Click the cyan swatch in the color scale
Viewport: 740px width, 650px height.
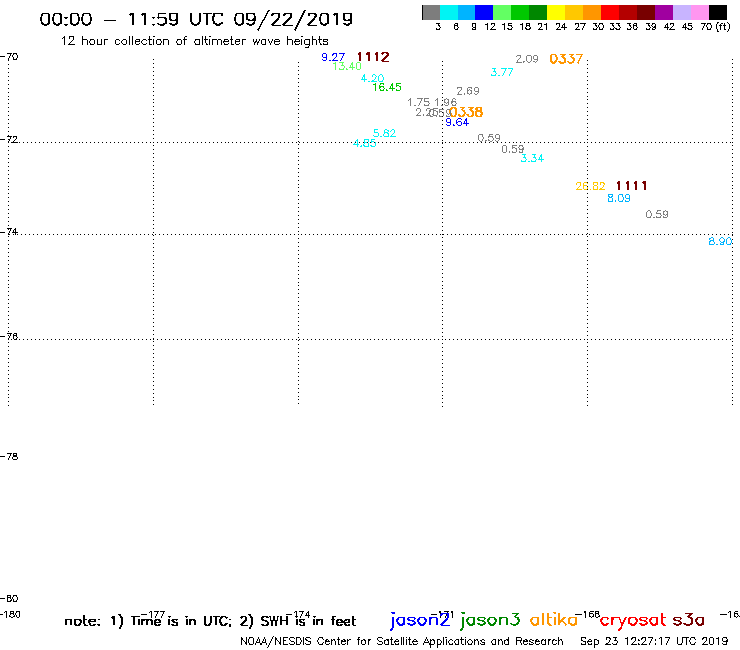449,12
